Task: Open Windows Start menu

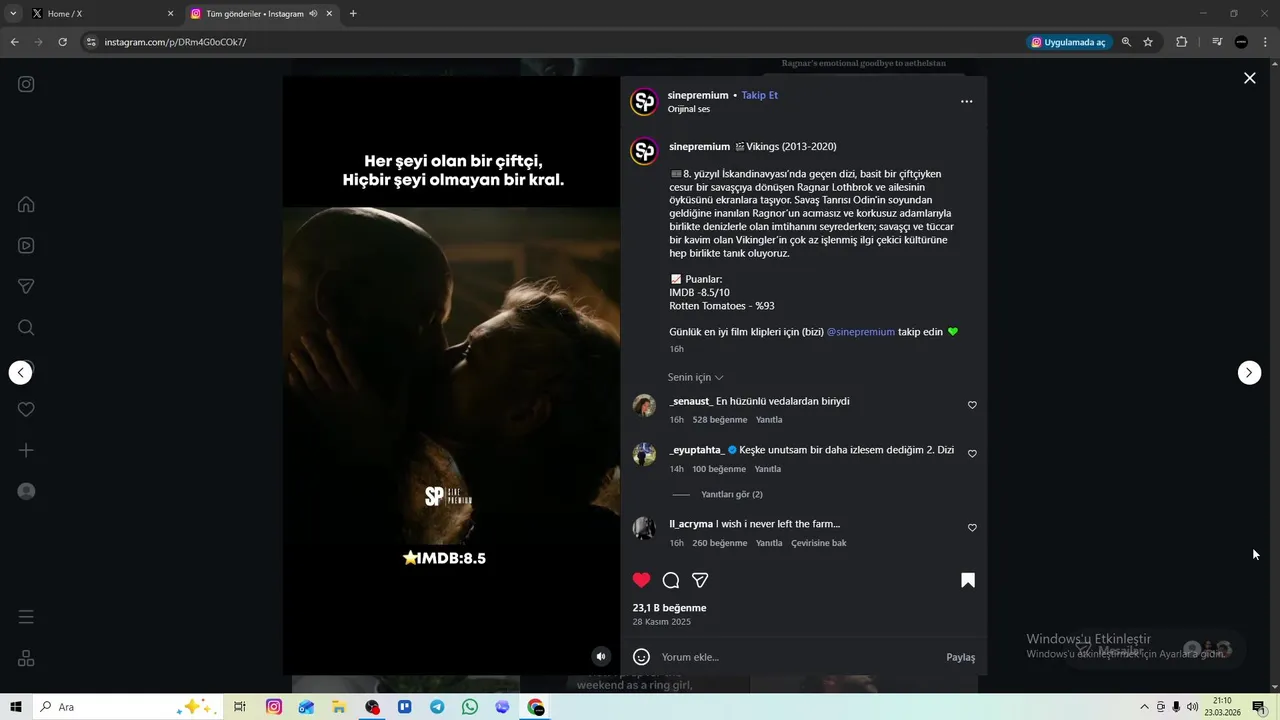Action: click(x=16, y=707)
